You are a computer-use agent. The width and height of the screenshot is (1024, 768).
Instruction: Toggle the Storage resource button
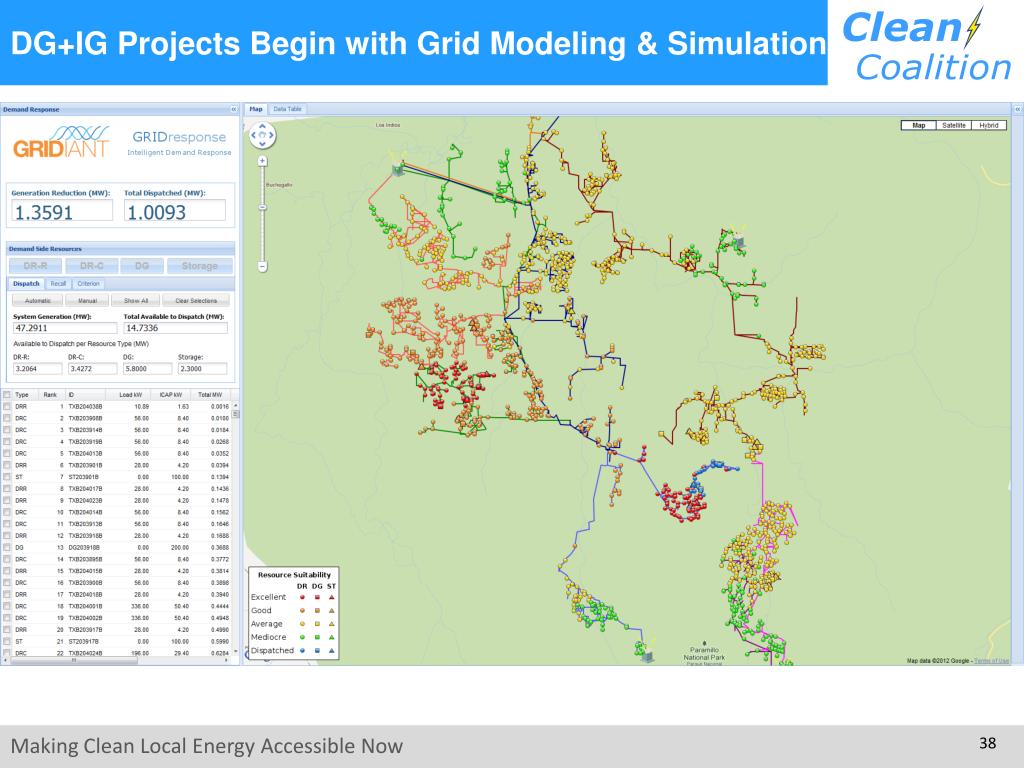click(200, 266)
